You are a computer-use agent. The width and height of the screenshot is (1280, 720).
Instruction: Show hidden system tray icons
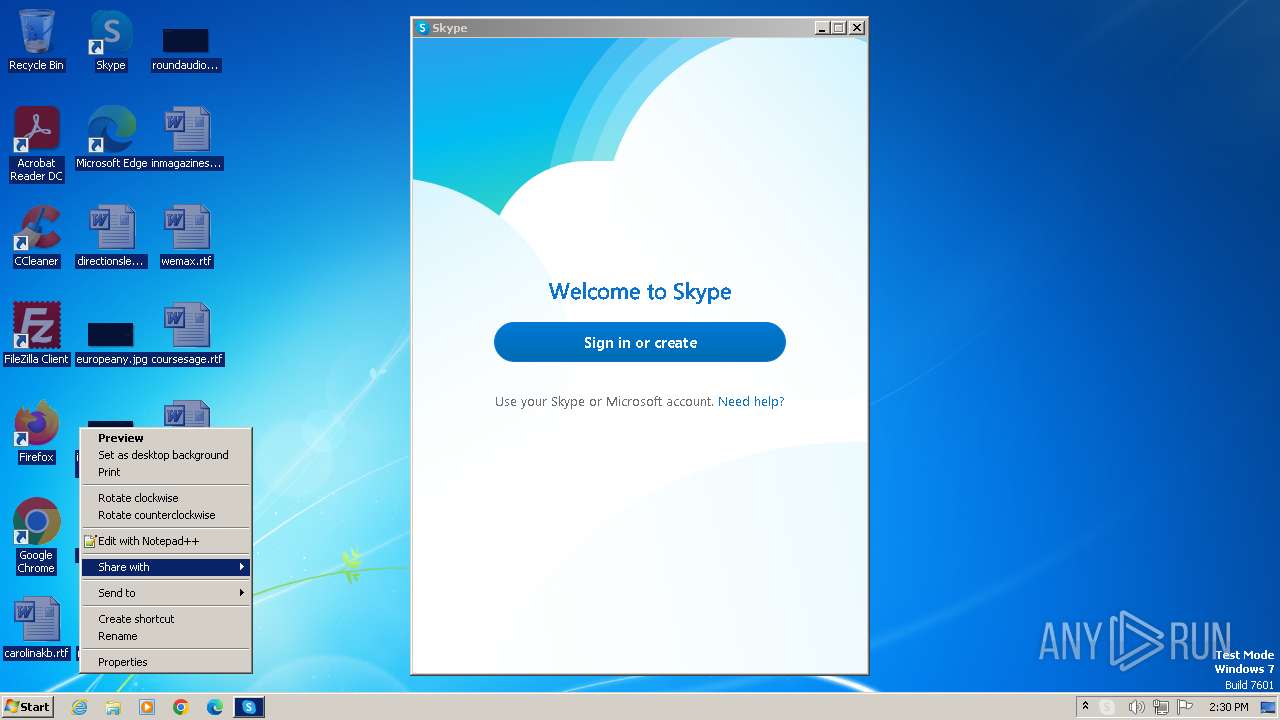click(x=1085, y=707)
